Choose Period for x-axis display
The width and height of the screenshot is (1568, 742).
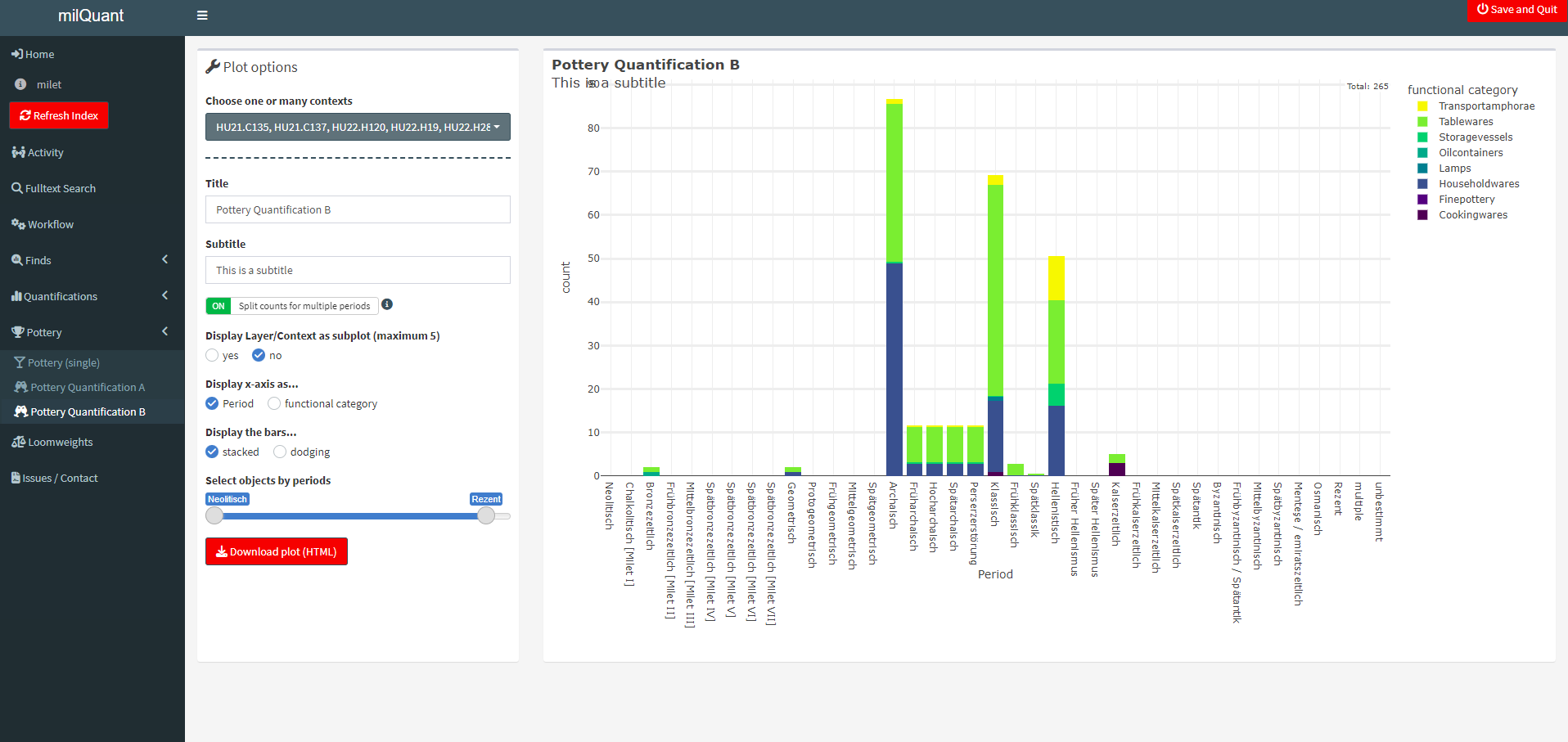coord(212,403)
